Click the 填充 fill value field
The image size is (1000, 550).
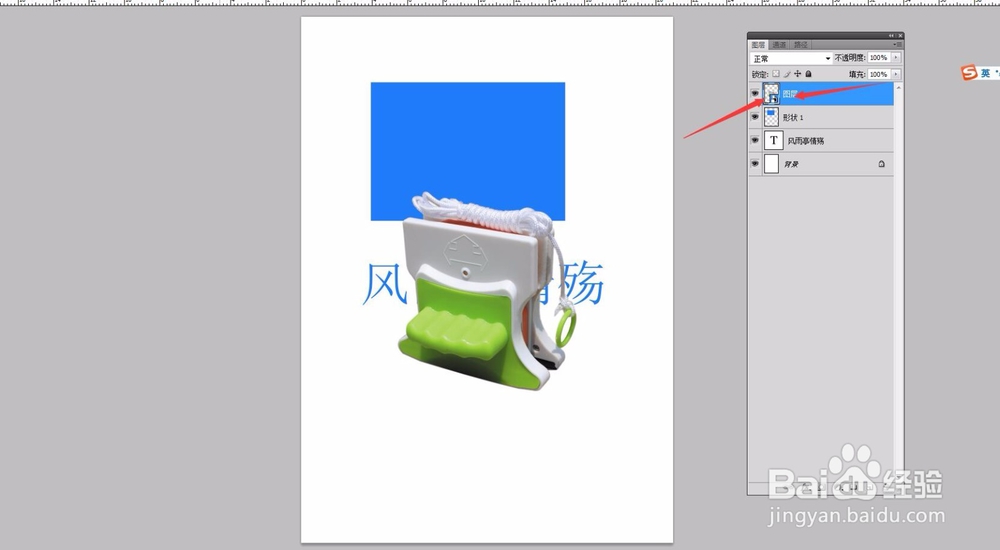click(879, 74)
